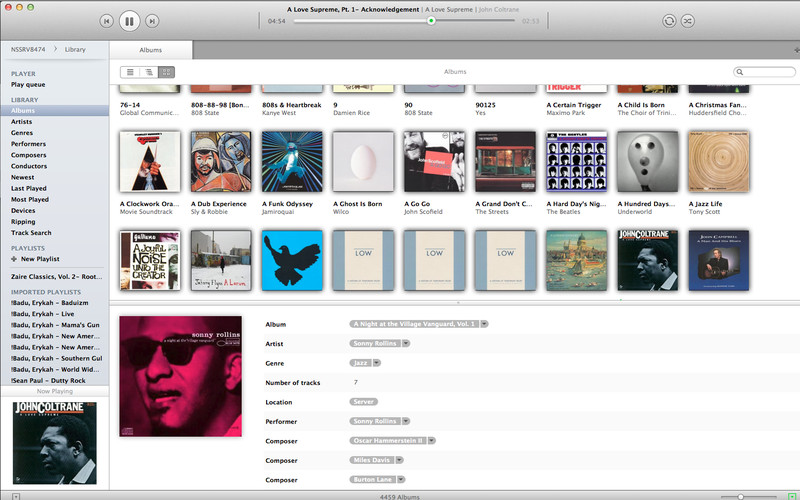The image size is (800, 500).
Task: Switch to album grid view
Action: tap(166, 72)
